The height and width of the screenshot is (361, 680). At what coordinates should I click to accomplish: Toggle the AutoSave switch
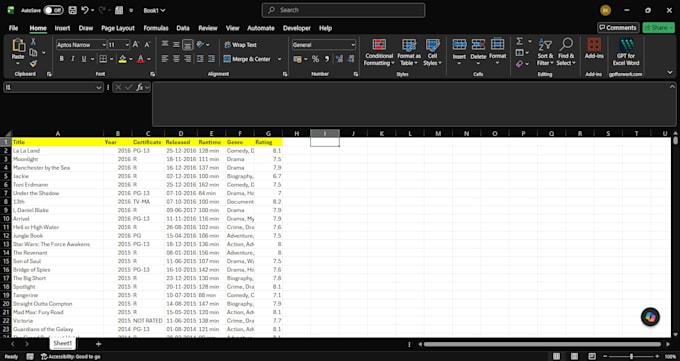(x=54, y=10)
